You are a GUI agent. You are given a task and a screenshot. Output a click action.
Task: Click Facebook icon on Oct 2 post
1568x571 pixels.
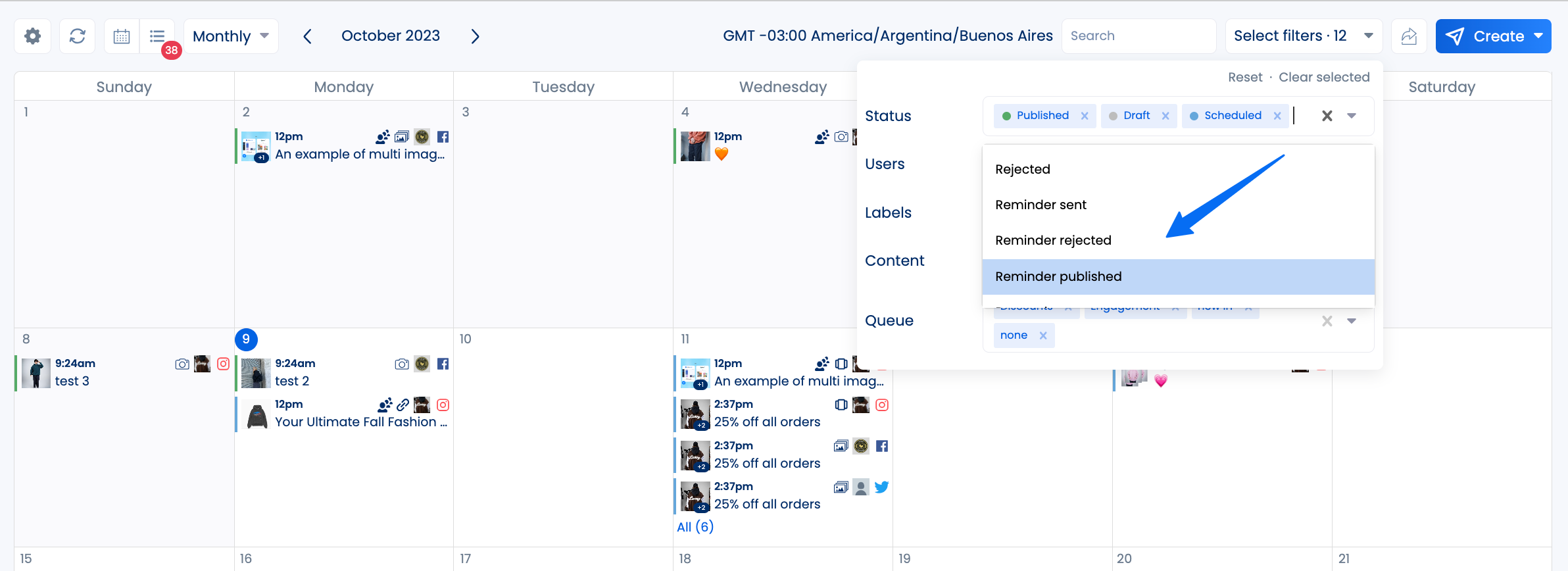coord(443,137)
